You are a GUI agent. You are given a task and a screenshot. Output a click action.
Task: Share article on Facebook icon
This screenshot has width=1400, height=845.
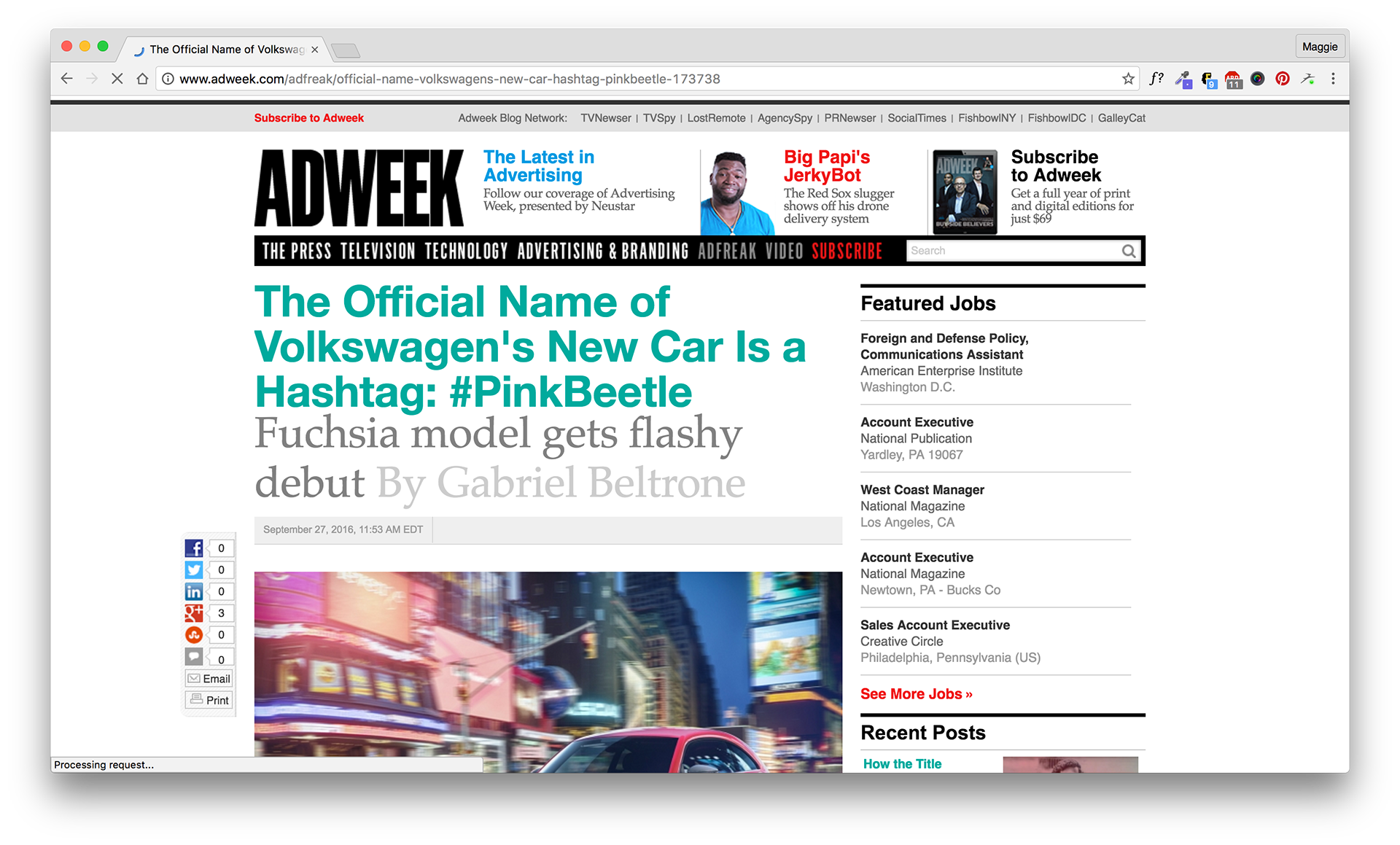pos(194,548)
